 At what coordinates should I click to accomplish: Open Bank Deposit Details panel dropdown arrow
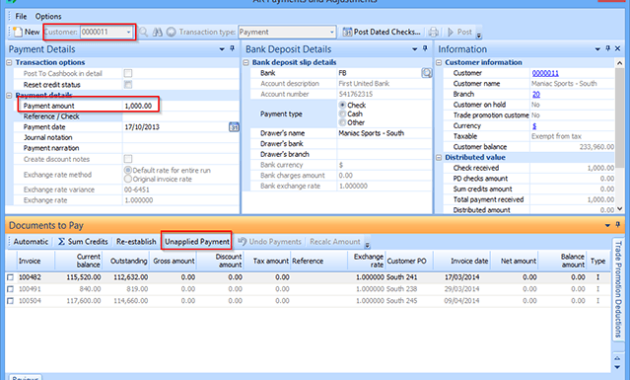[x=415, y=49]
